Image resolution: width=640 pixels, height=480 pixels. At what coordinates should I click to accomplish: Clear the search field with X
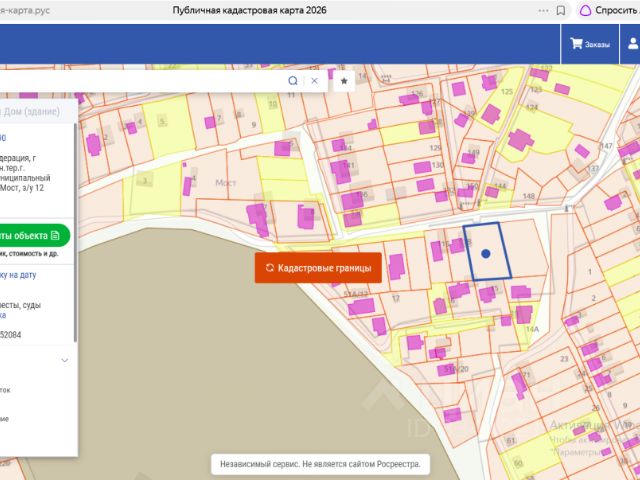(314, 81)
